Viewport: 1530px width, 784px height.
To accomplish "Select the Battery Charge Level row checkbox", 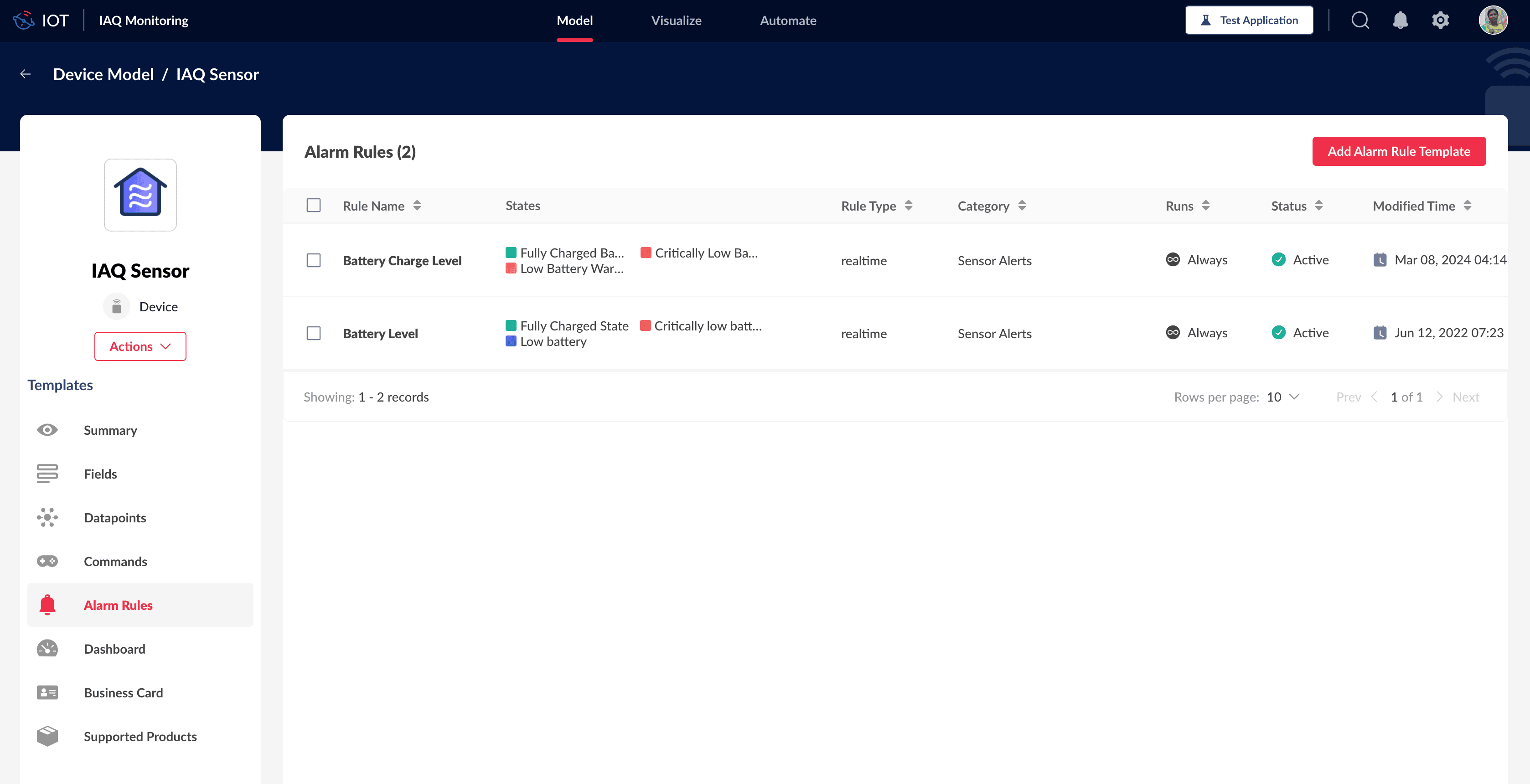I will pos(314,260).
